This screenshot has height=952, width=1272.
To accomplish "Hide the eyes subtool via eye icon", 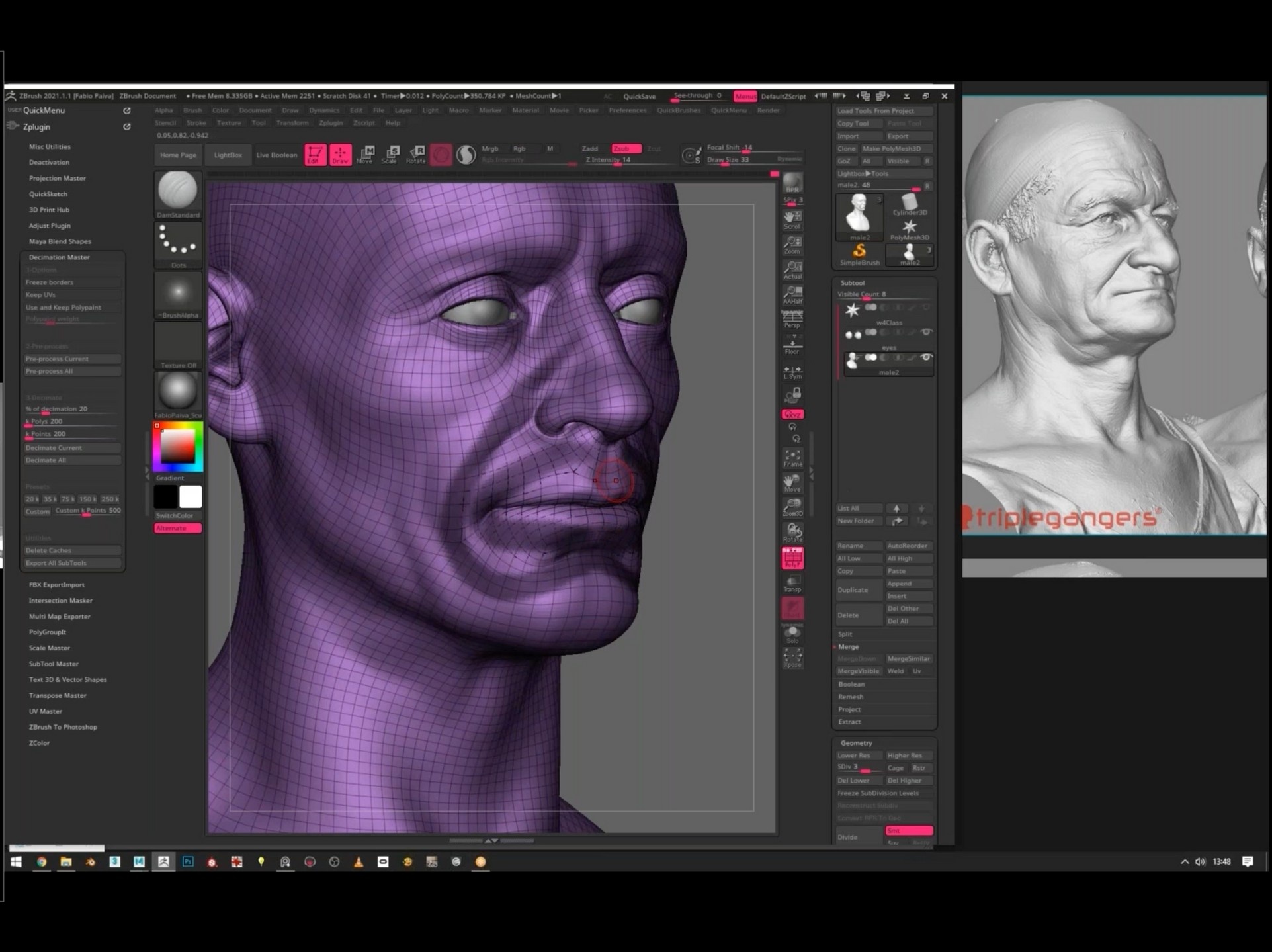I will coord(926,332).
